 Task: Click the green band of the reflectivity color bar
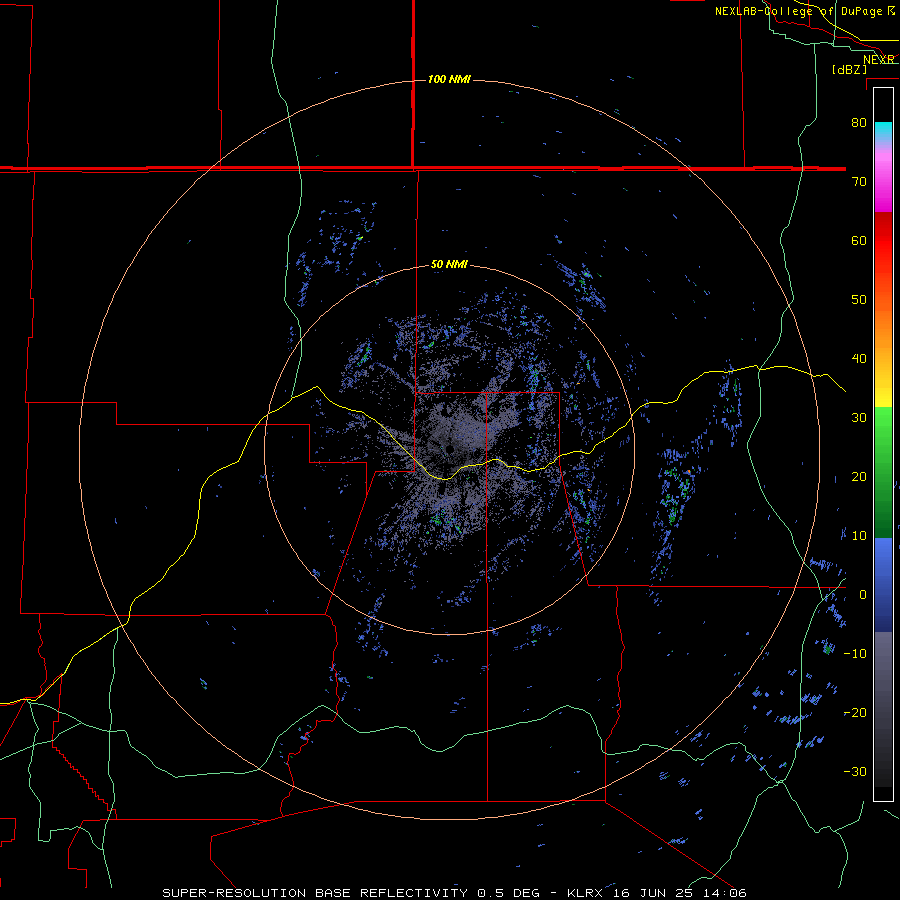pos(883,472)
